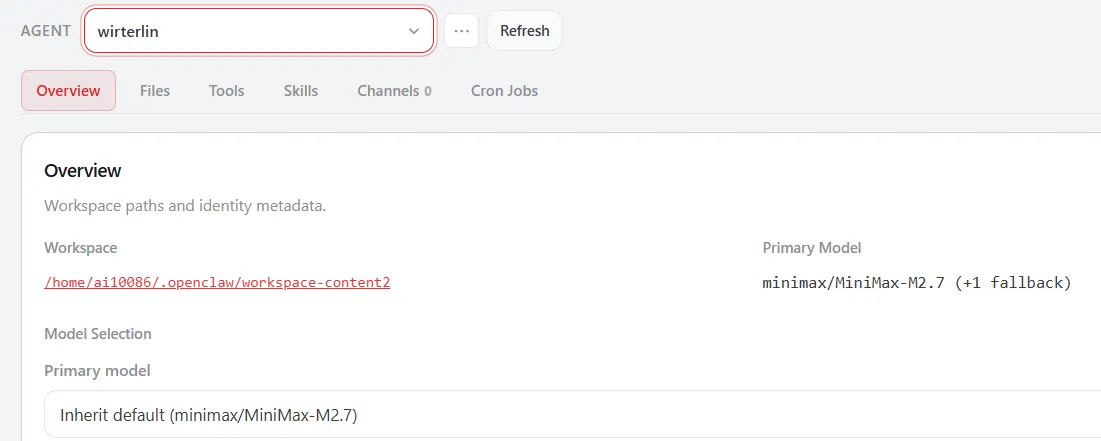Open the three-dots more options menu
1101x441 pixels.
coord(461,31)
